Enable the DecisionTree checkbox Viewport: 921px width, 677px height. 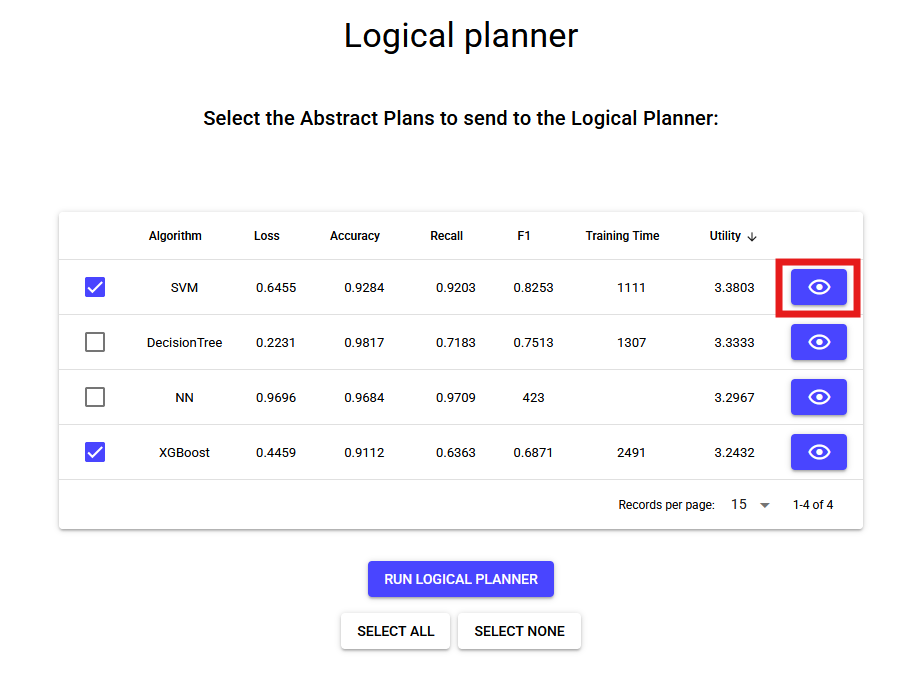(95, 342)
